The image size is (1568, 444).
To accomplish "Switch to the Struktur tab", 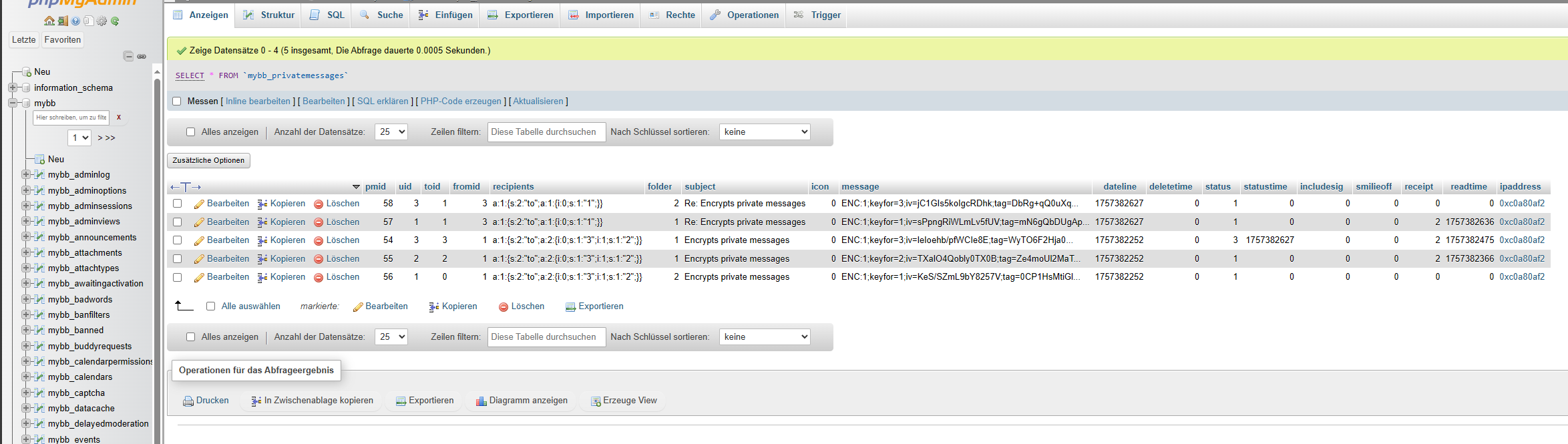I will pos(268,15).
